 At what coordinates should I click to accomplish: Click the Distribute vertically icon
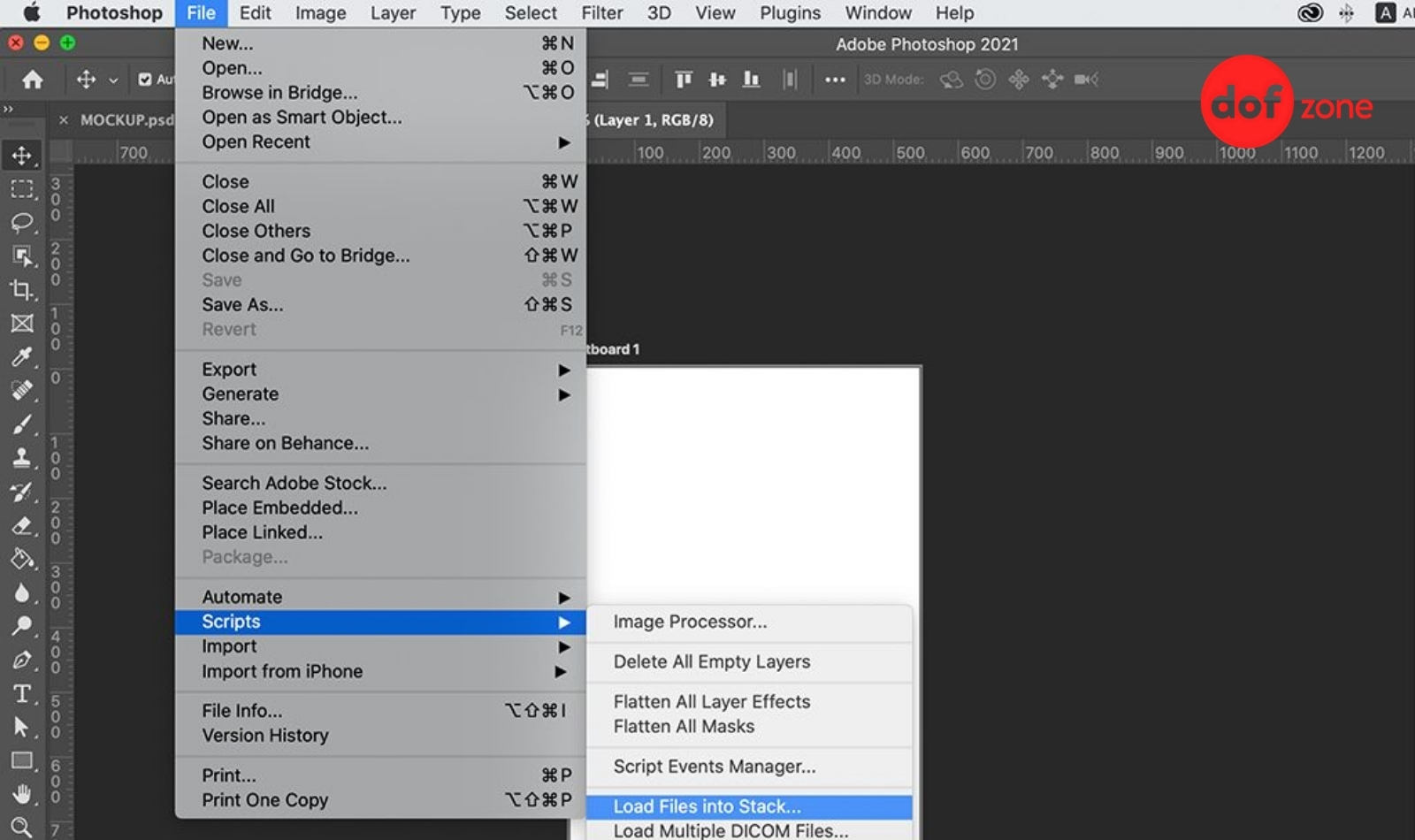pos(639,80)
